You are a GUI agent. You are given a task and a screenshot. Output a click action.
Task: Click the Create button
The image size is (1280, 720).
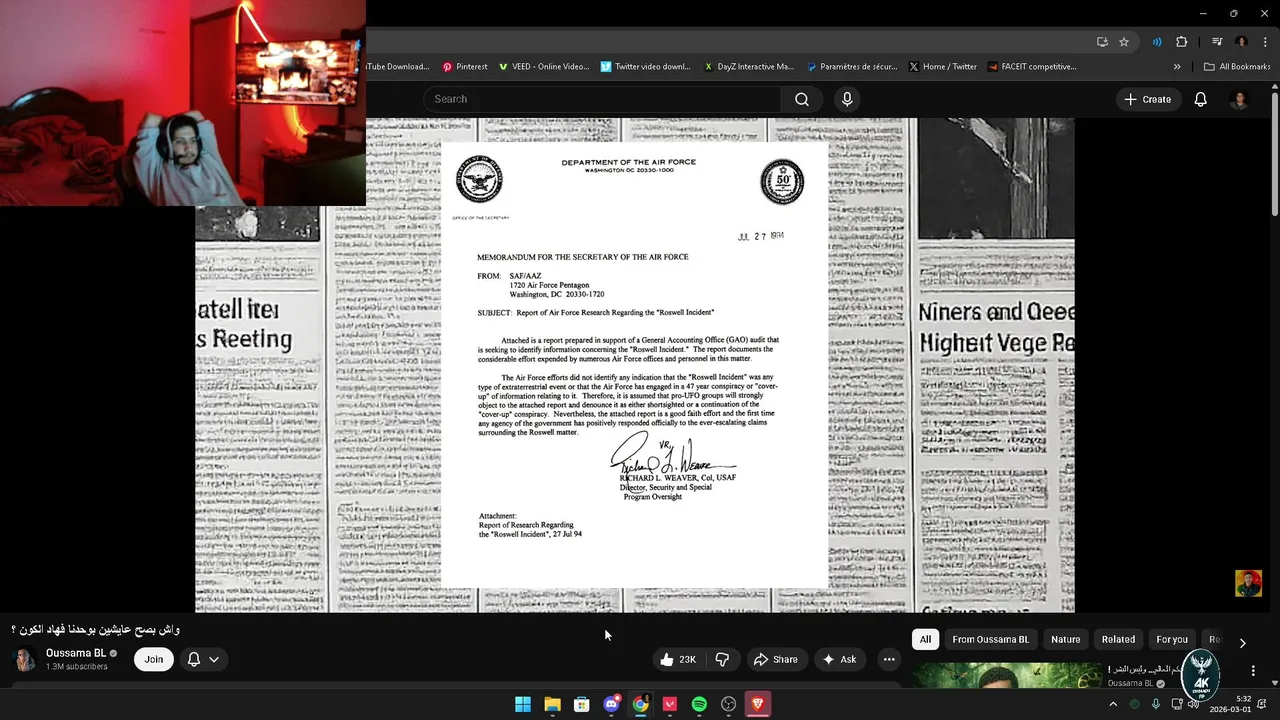pyautogui.click(x=1147, y=99)
